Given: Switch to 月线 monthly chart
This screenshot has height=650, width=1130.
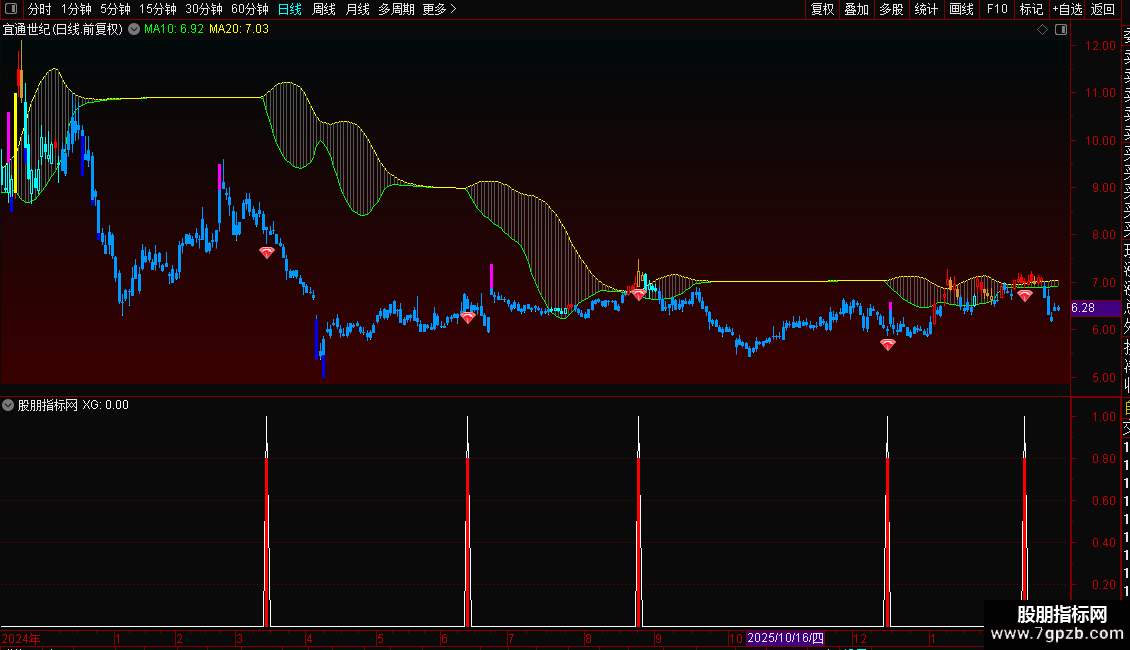Looking at the screenshot, I should click(x=357, y=9).
